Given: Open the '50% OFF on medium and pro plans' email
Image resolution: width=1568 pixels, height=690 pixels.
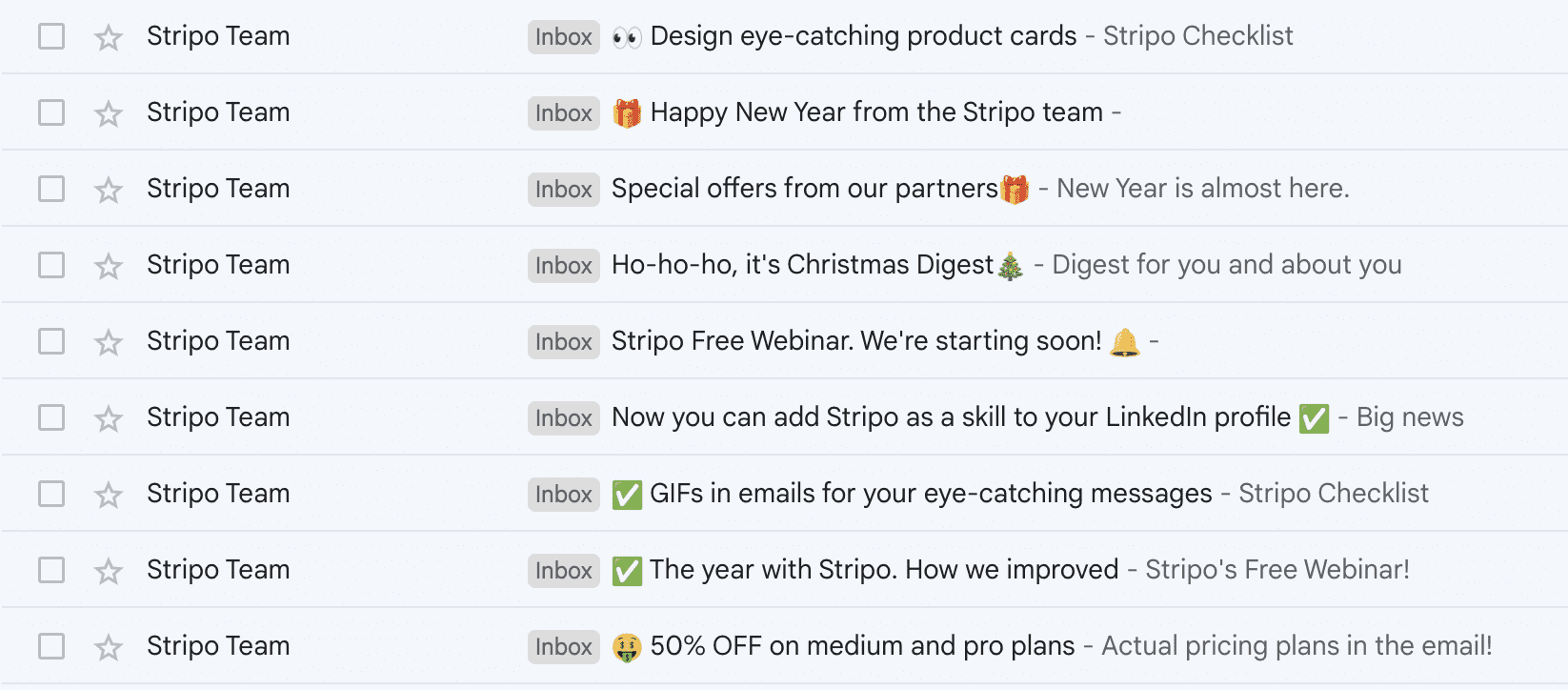Looking at the screenshot, I should pos(862,646).
